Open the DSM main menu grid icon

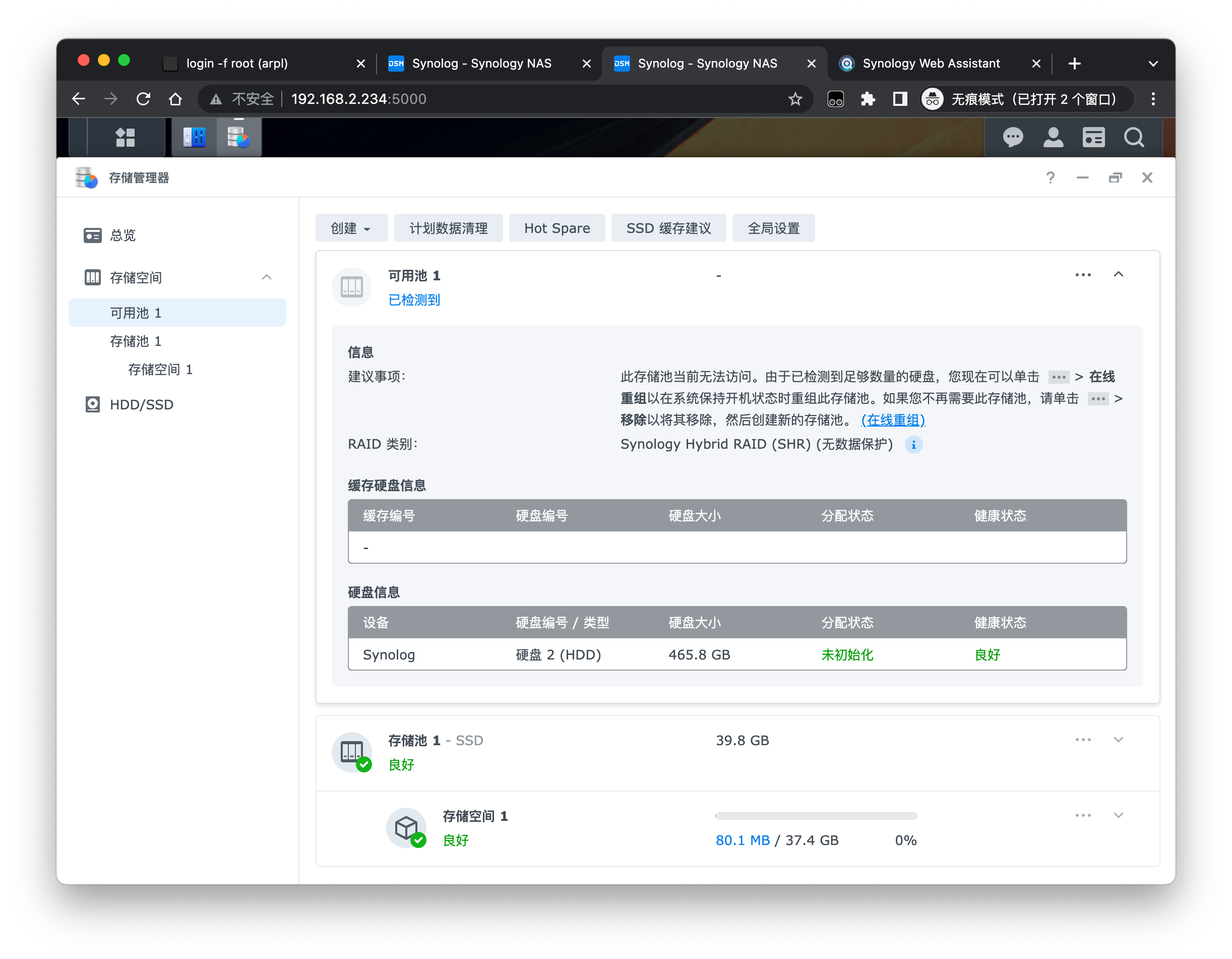pyautogui.click(x=125, y=137)
